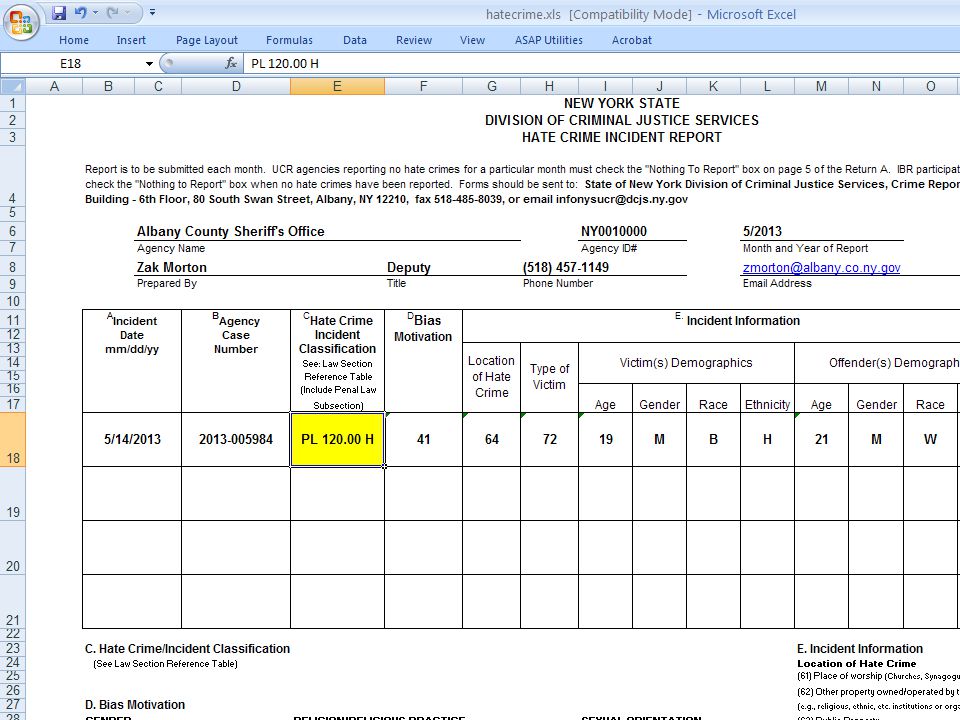
Task: Click the formula bar containing PL 120.00 H
Action: [601, 64]
